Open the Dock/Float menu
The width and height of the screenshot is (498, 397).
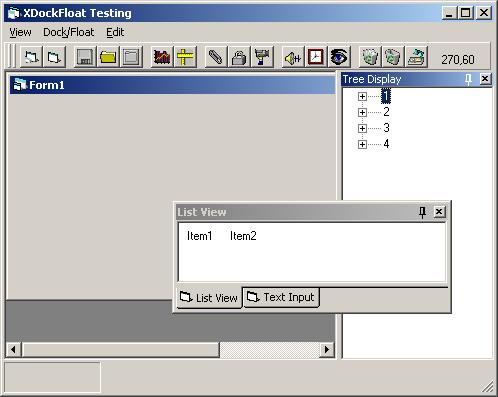point(69,32)
